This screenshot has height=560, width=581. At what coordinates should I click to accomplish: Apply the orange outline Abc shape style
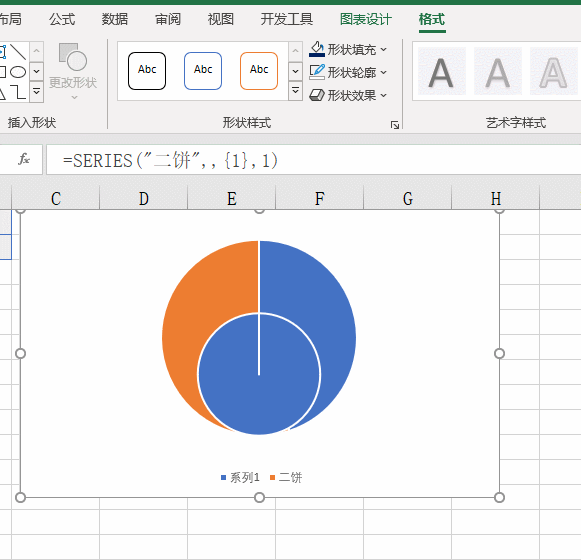click(259, 71)
